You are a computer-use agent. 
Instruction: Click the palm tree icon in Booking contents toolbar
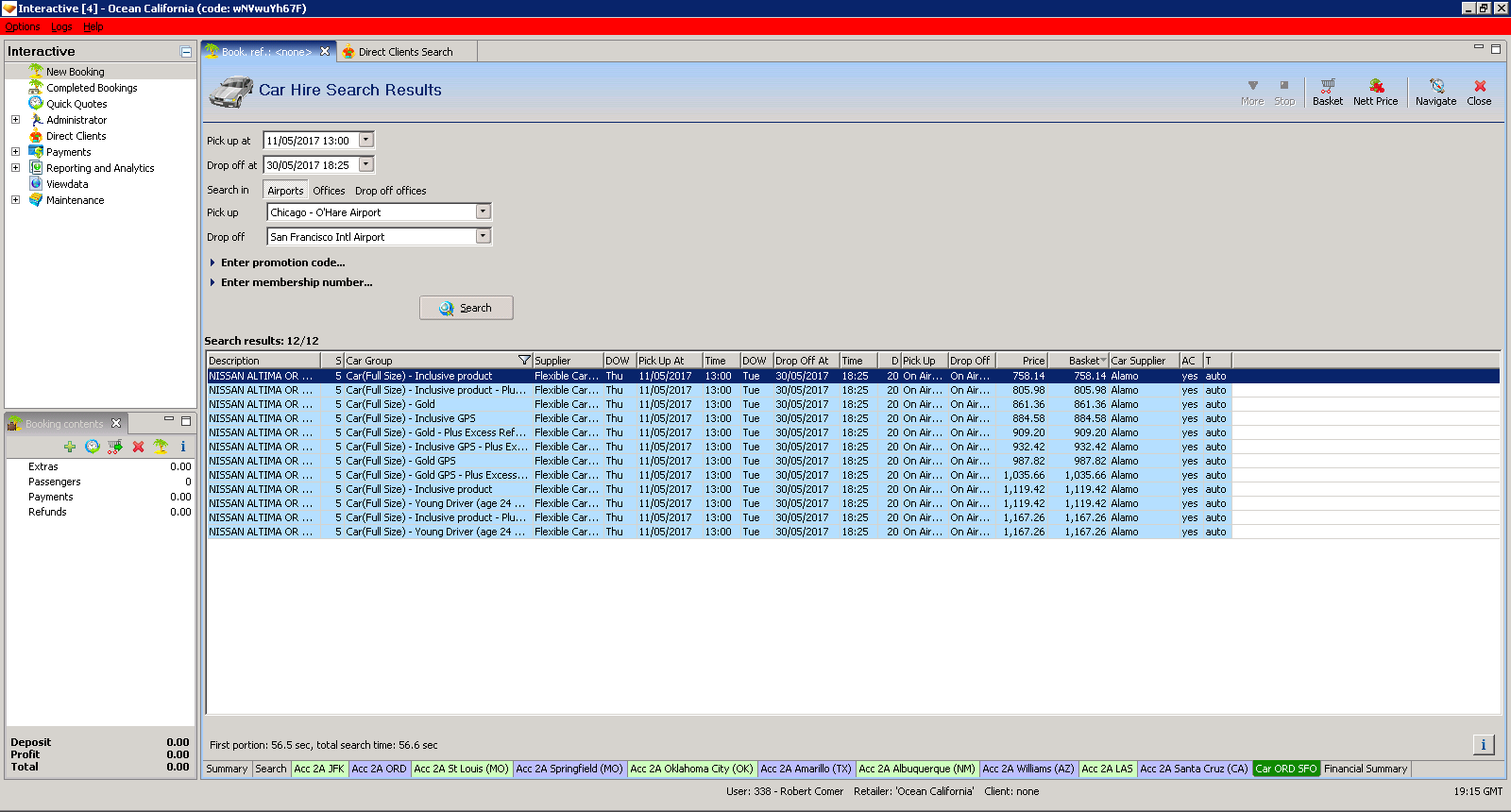(161, 447)
